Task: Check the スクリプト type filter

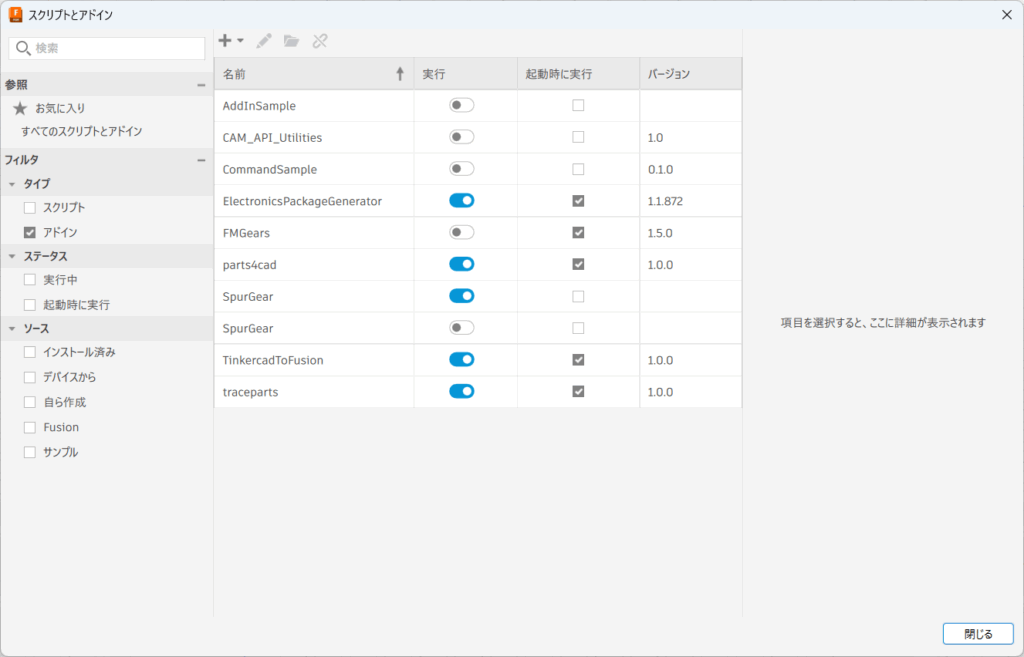Action: point(29,208)
